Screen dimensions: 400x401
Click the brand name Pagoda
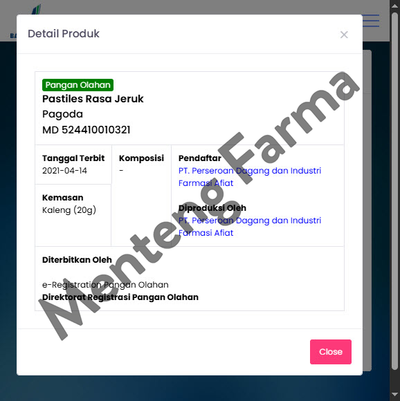coord(62,115)
